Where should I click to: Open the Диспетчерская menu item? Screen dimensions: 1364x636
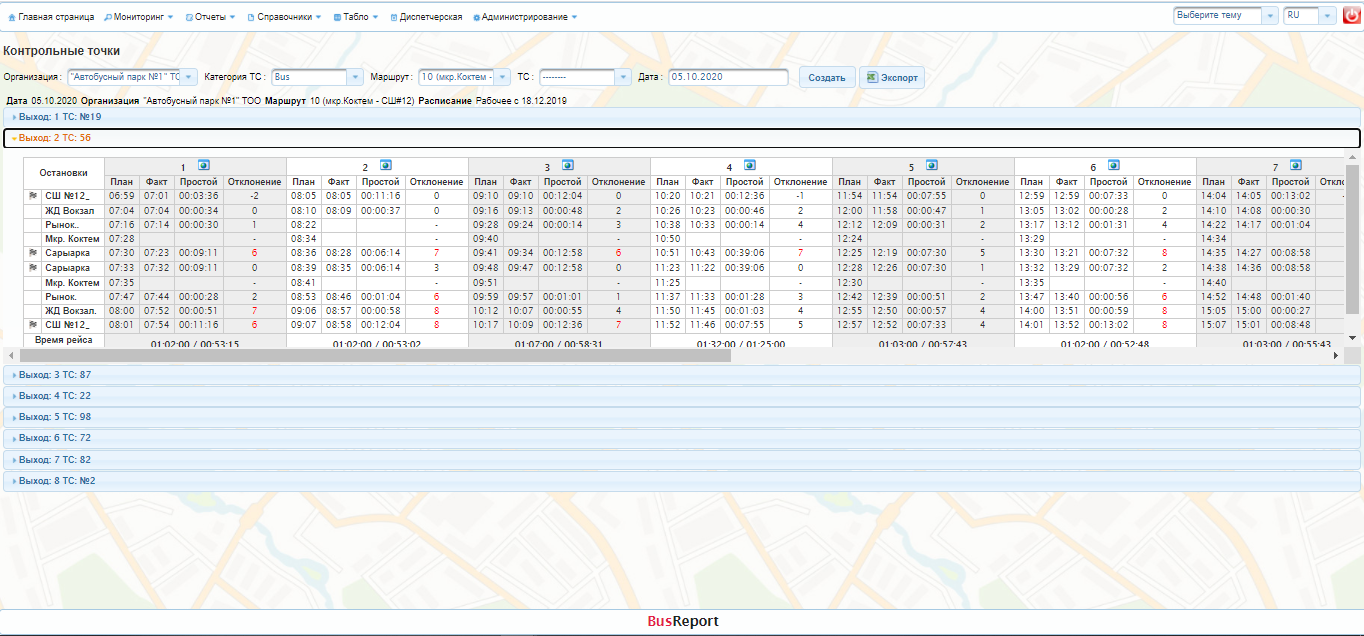point(427,17)
